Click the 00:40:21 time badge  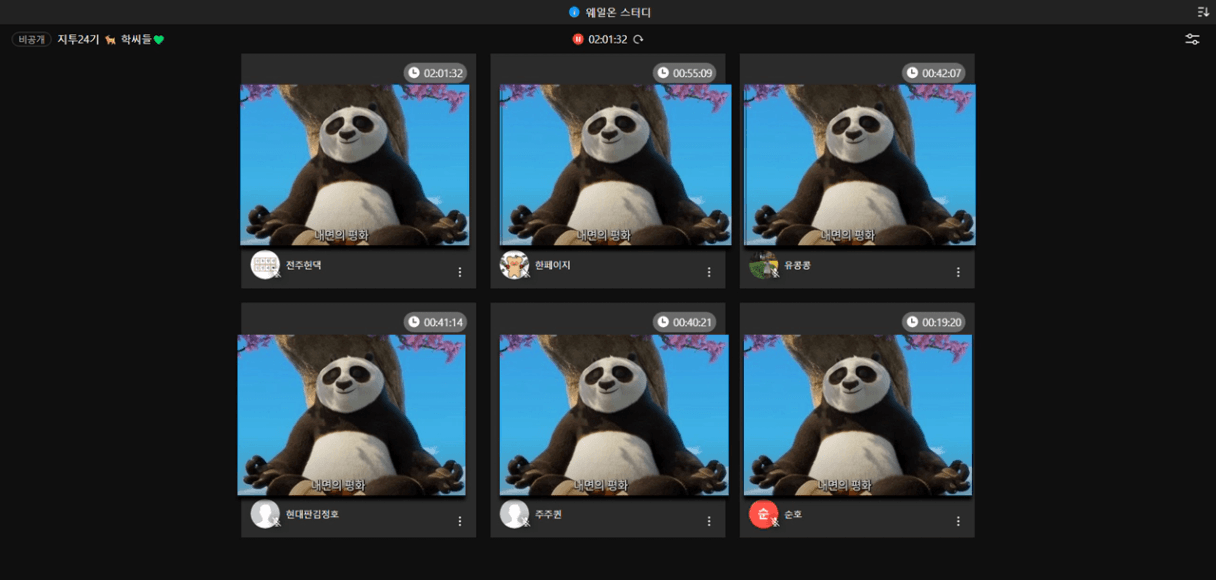click(684, 322)
